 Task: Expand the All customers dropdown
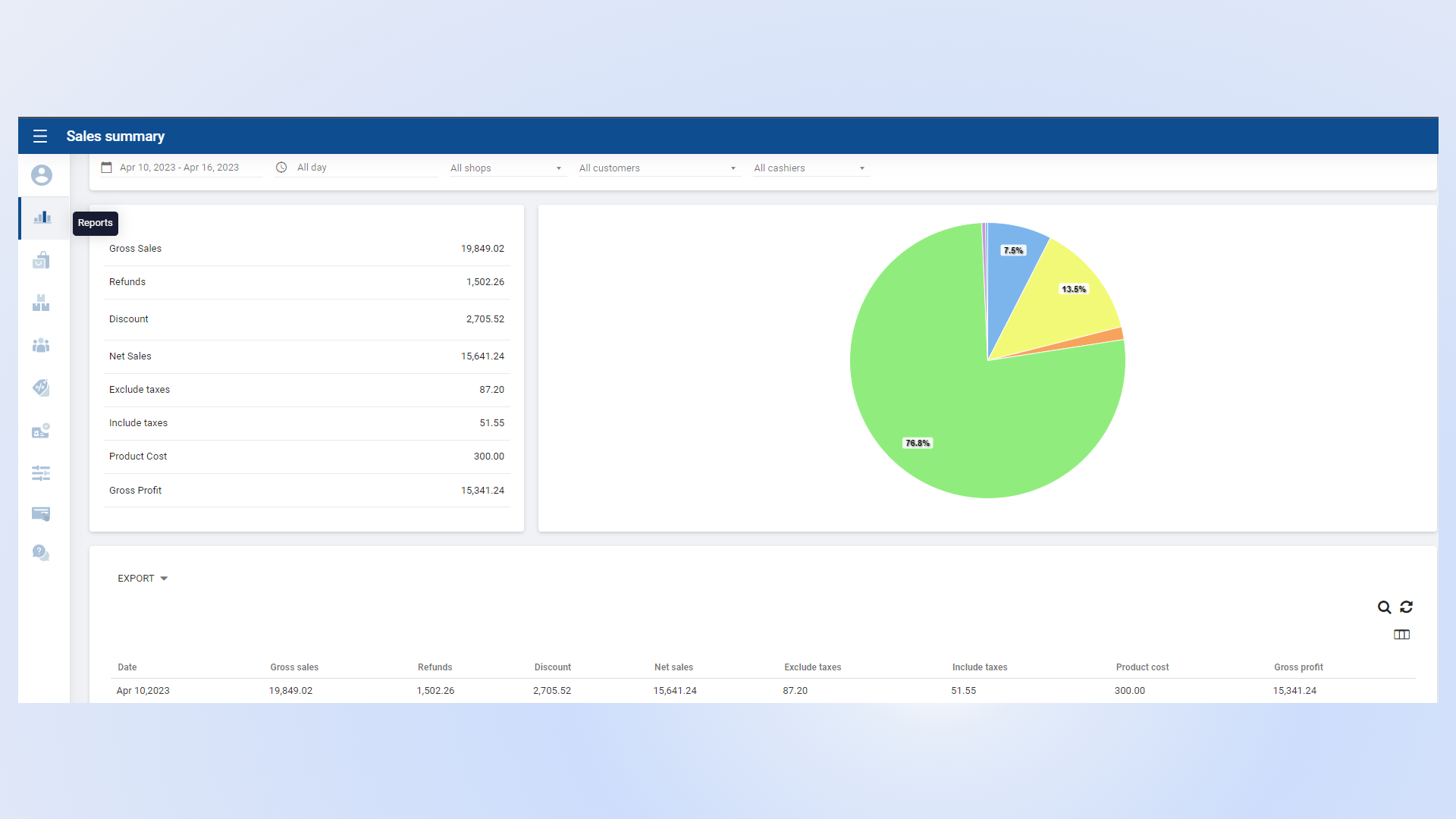pyautogui.click(x=657, y=168)
